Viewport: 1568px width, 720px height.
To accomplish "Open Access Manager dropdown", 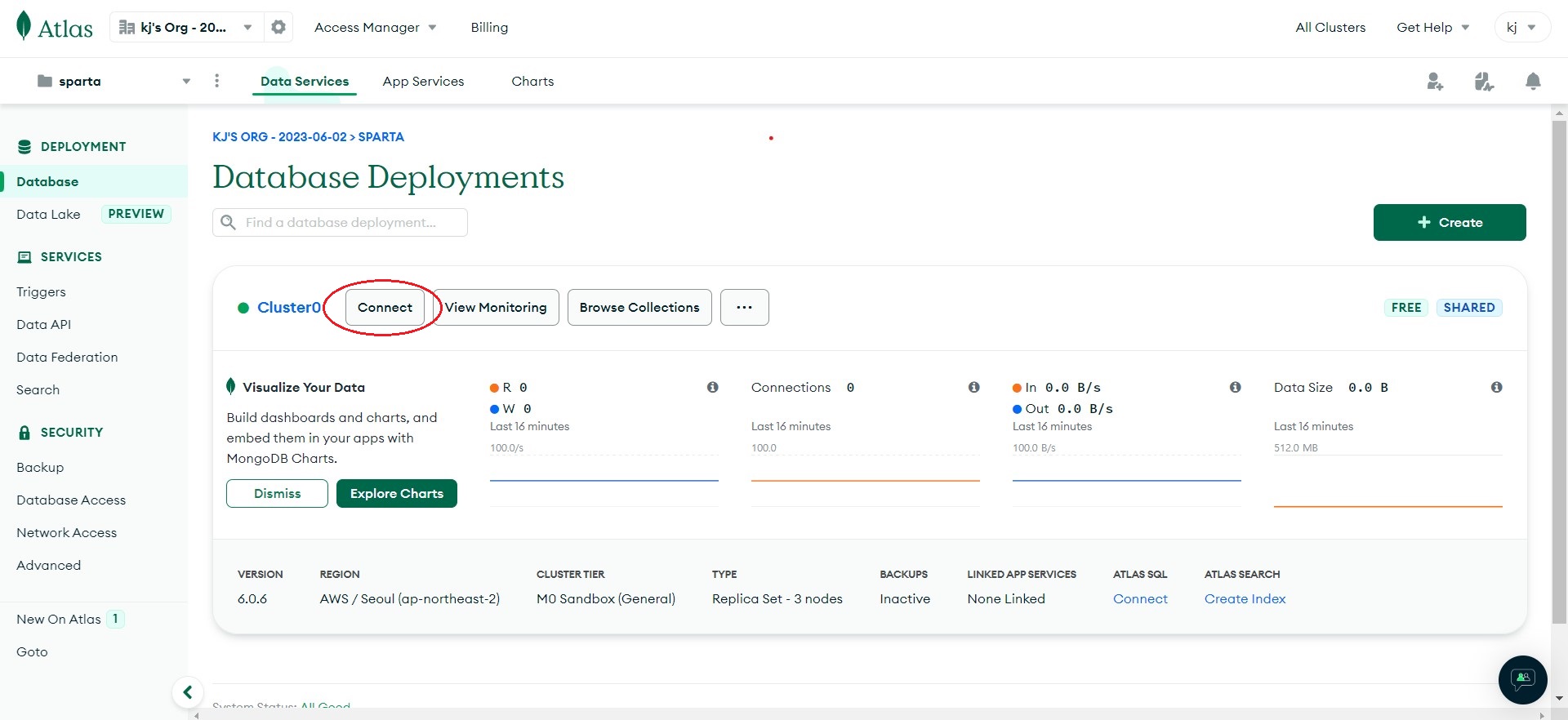I will click(375, 27).
